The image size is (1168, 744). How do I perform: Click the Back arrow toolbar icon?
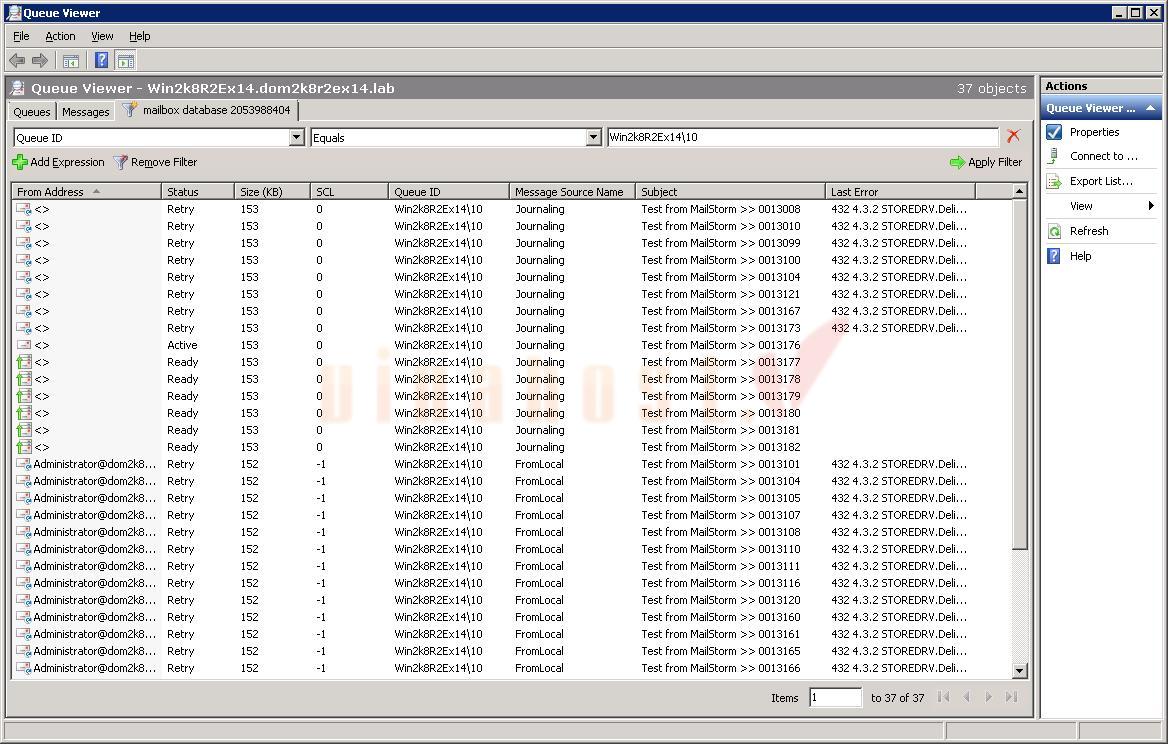point(17,61)
